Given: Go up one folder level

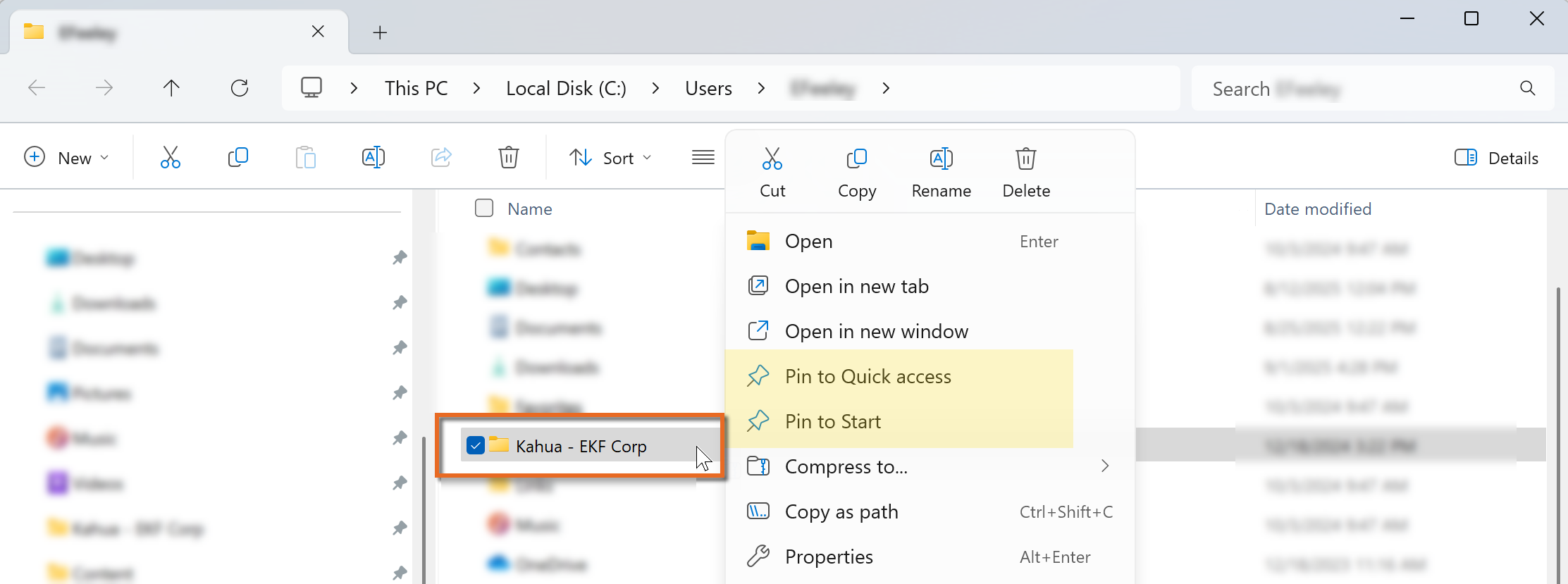Looking at the screenshot, I should pos(171,88).
